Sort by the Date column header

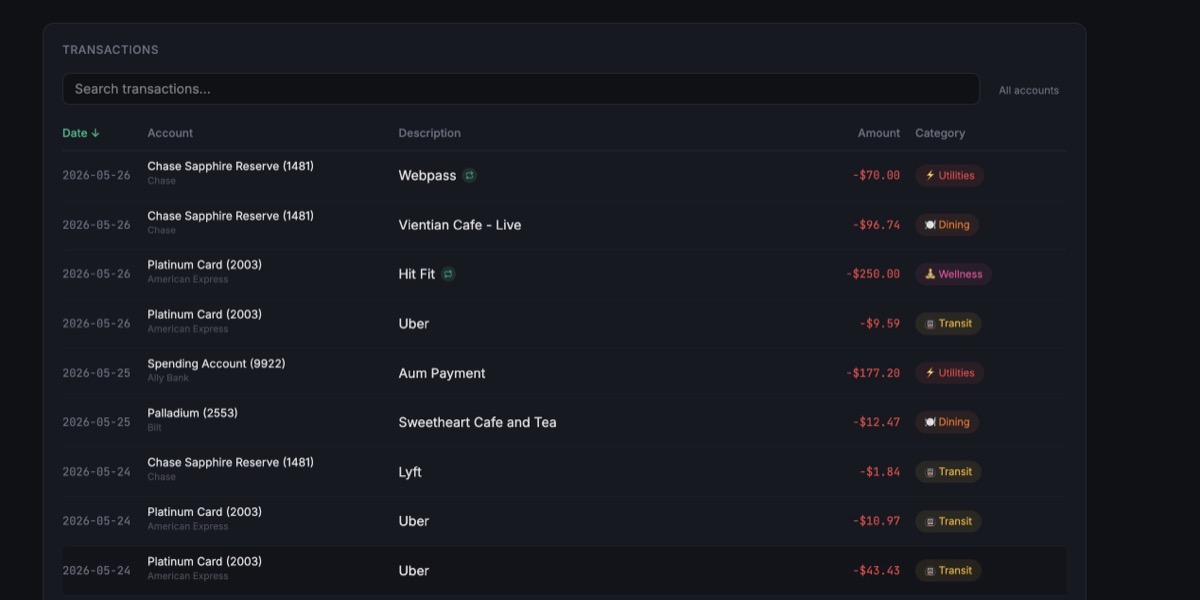81,133
